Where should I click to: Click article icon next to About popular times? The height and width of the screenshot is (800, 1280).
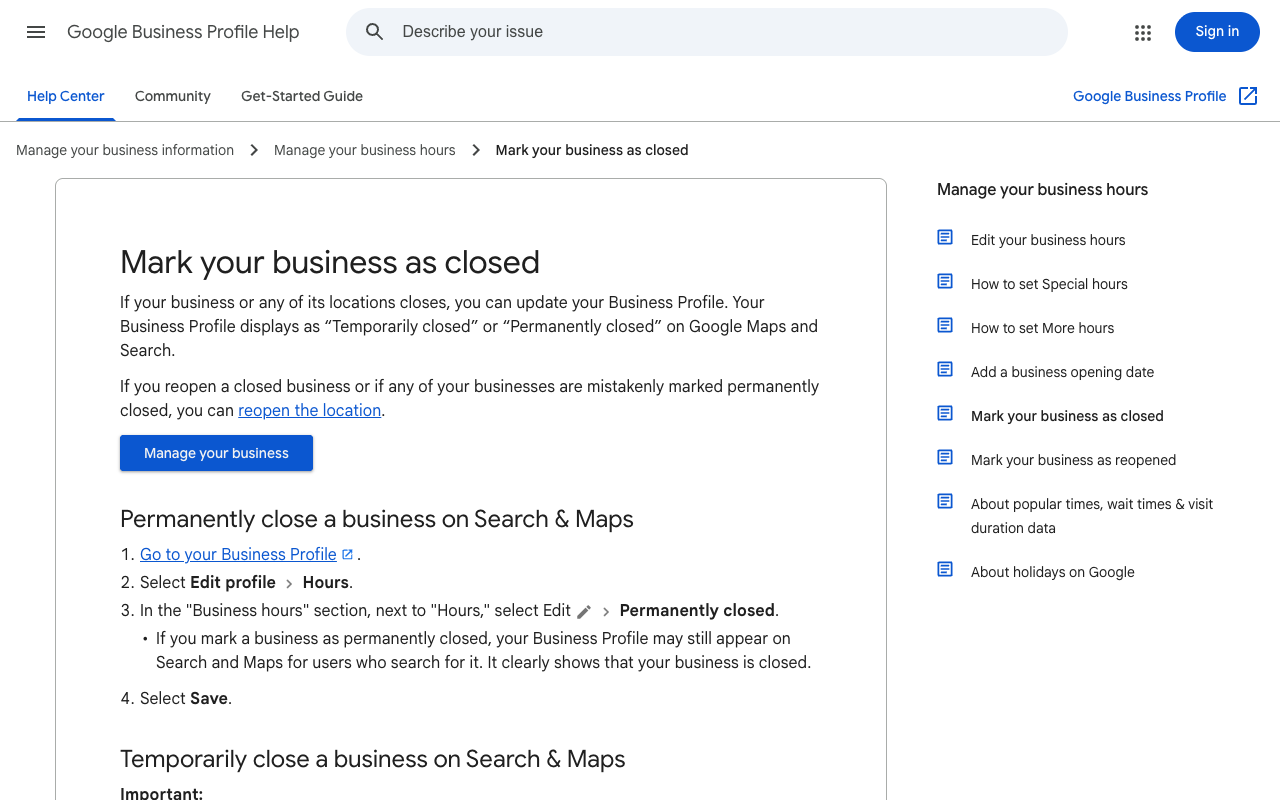(x=945, y=501)
